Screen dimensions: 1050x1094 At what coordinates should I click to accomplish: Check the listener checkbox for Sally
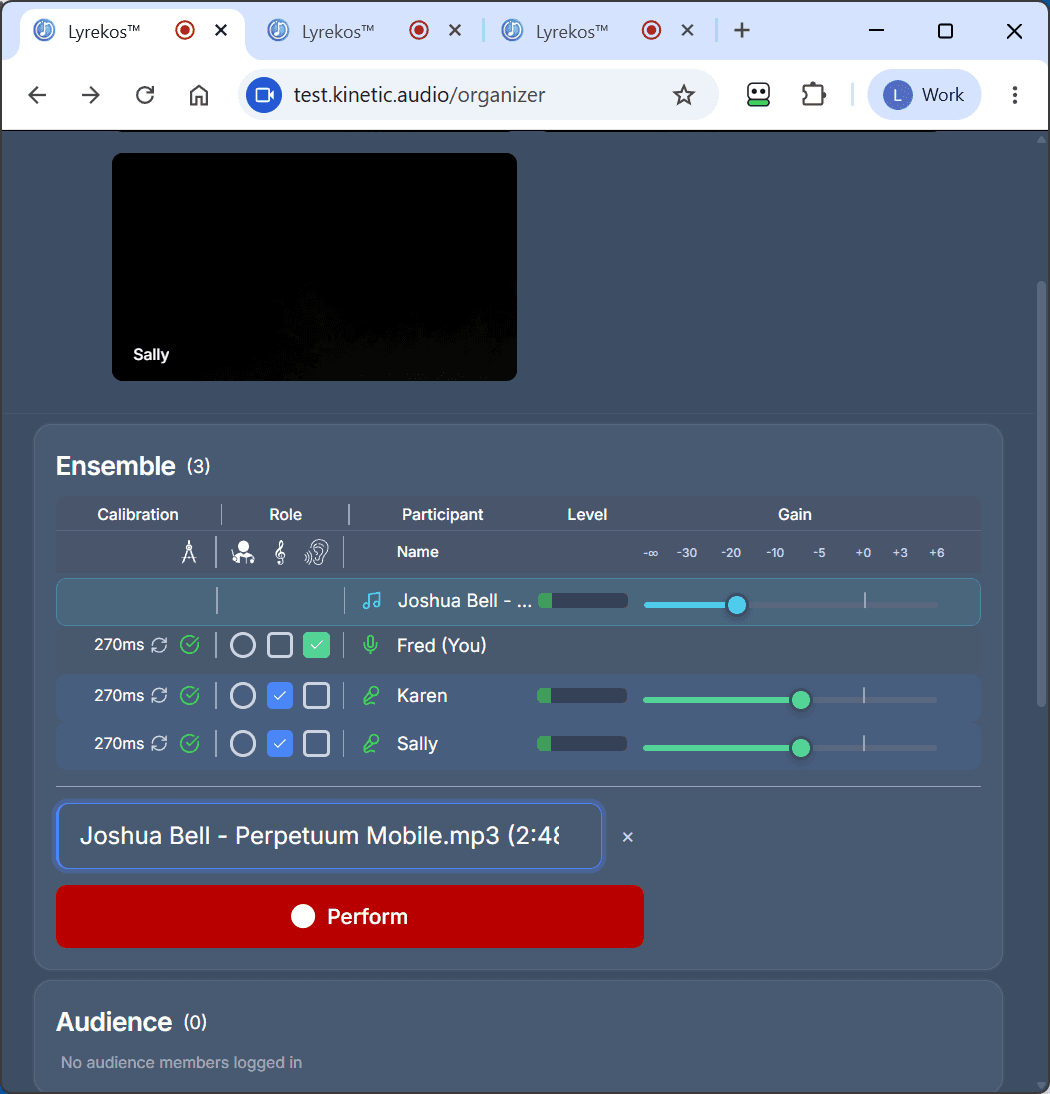tap(317, 744)
